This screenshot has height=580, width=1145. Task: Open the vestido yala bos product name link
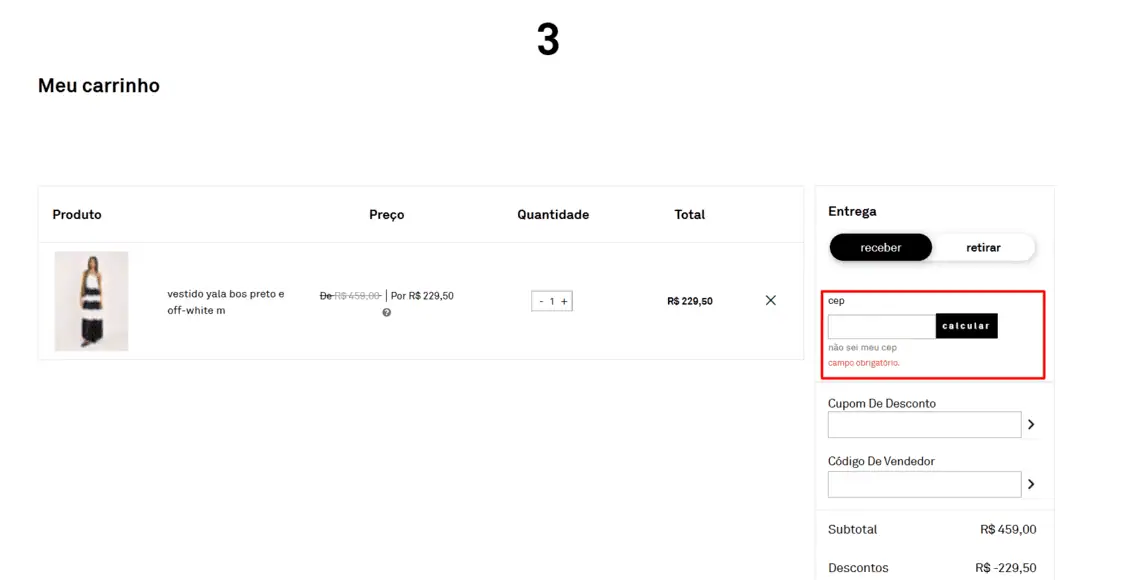coord(226,302)
